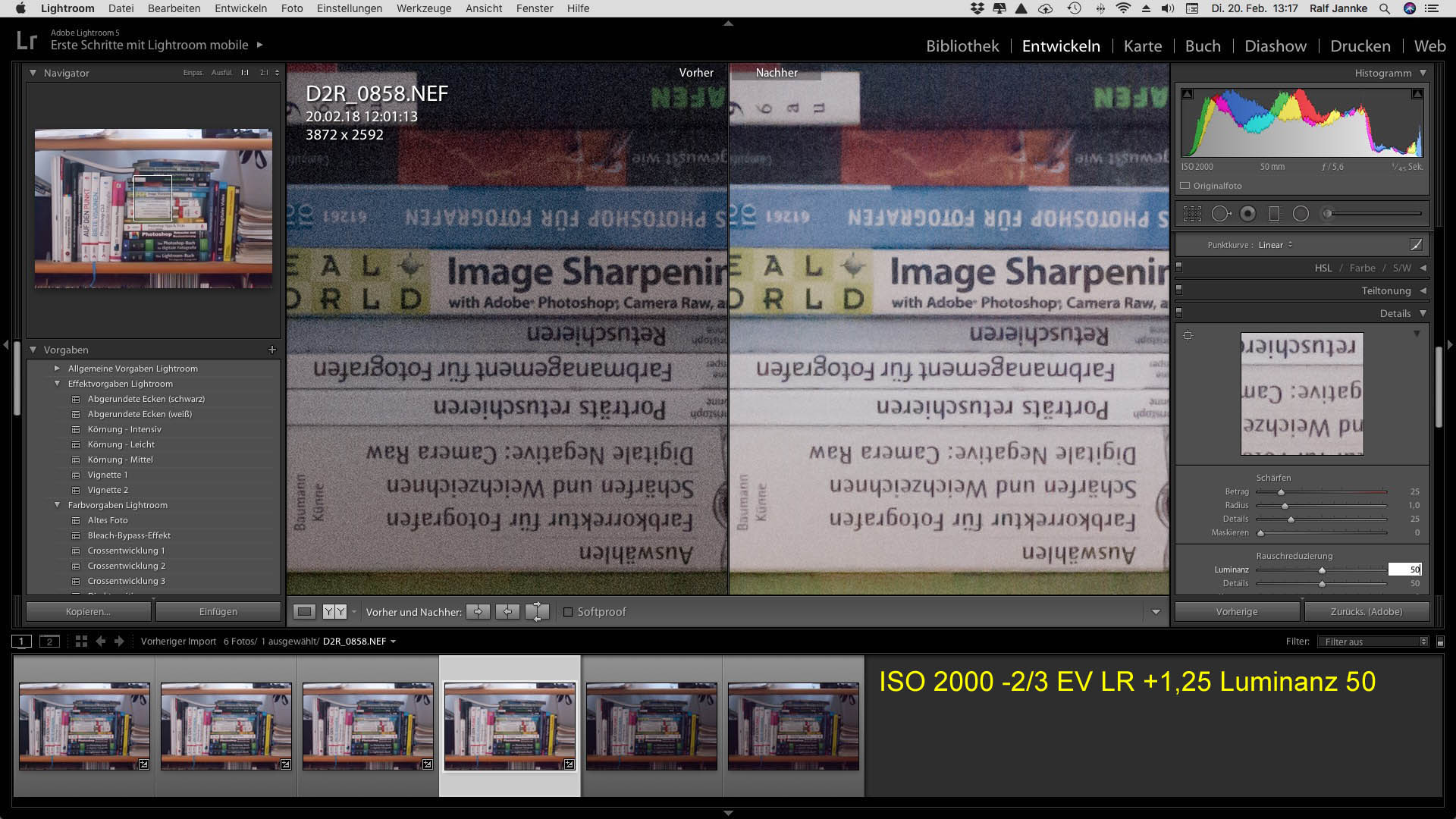Select S/W mode label
This screenshot has height=819, width=1456.
1402,268
